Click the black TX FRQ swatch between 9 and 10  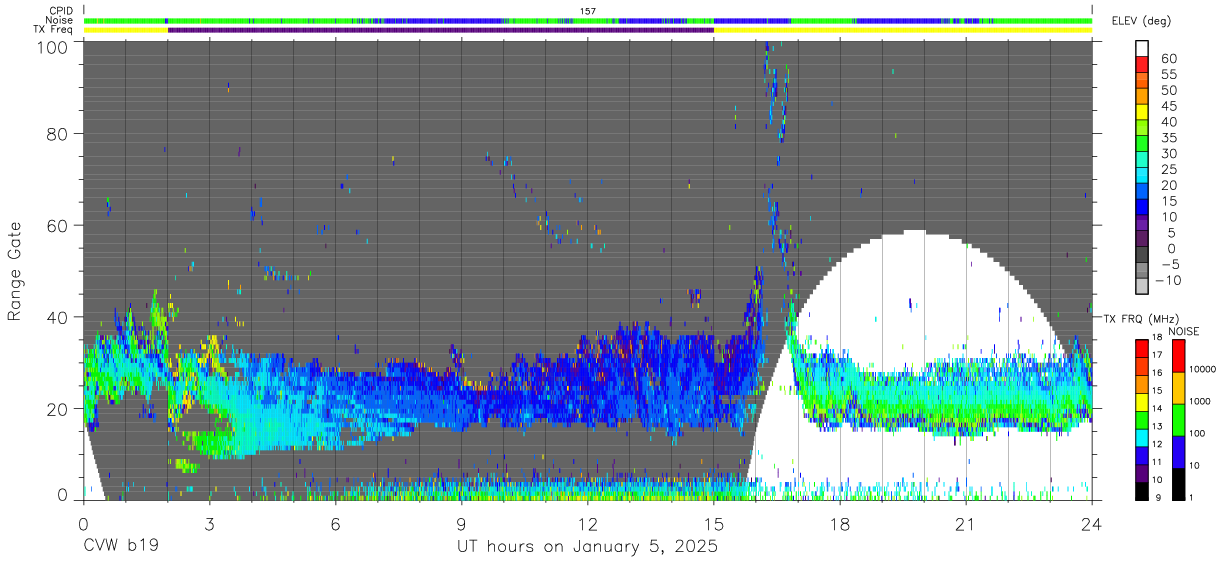[1142, 489]
